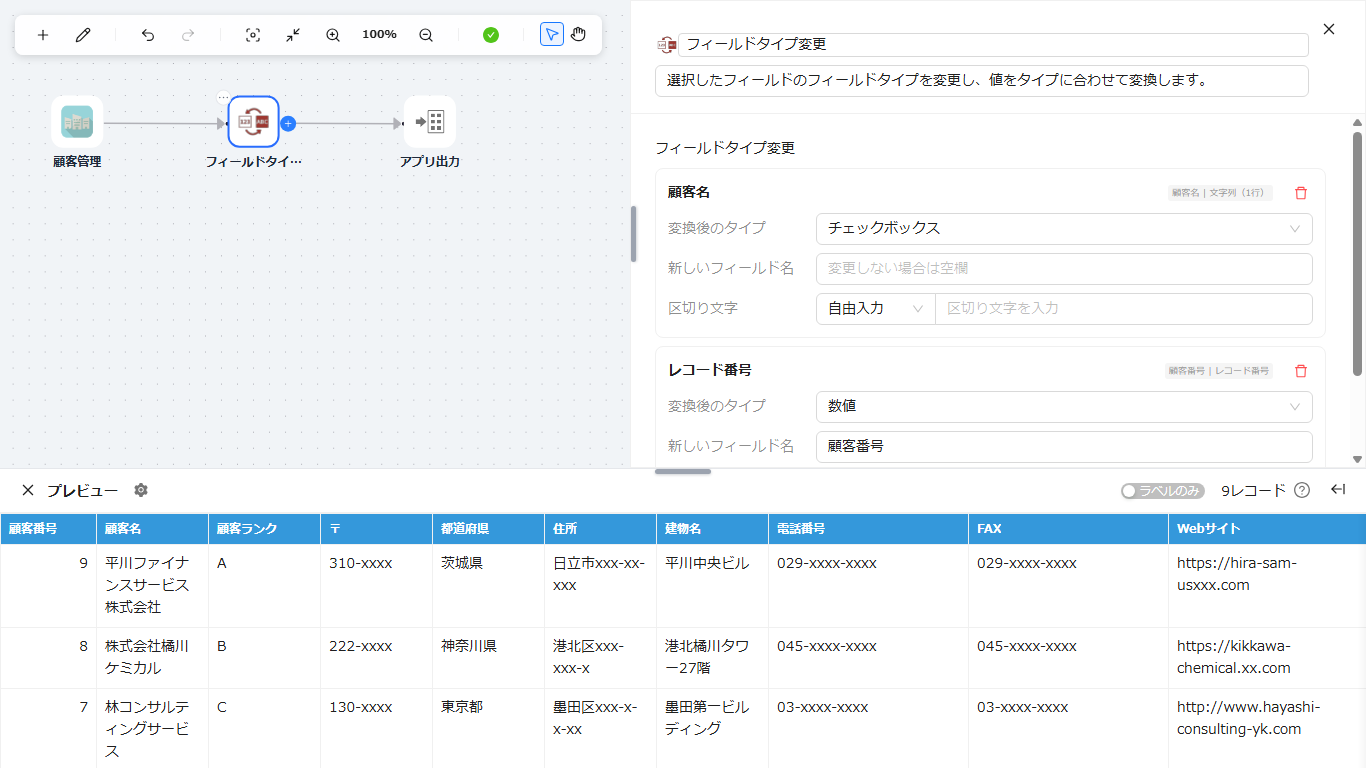Click the 045-xxxx-xxxx phone number cell
The image size is (1366, 768).
click(869, 658)
